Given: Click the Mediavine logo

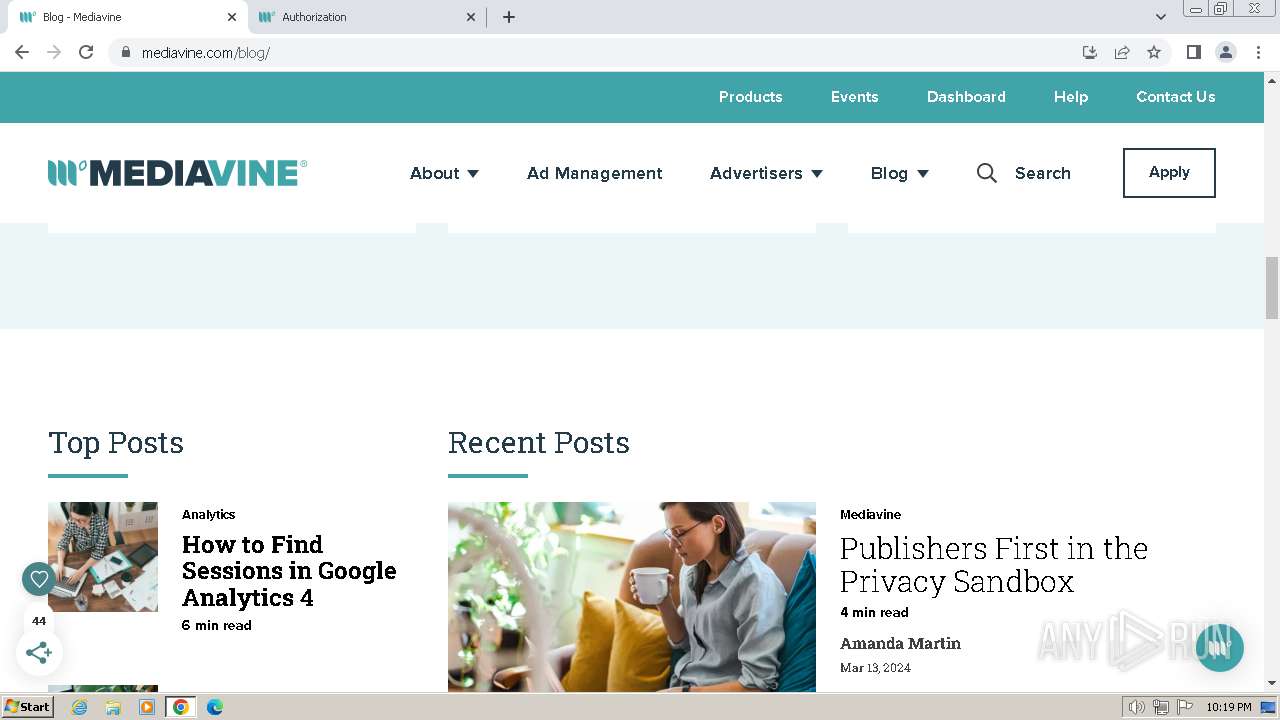Looking at the screenshot, I should [177, 173].
